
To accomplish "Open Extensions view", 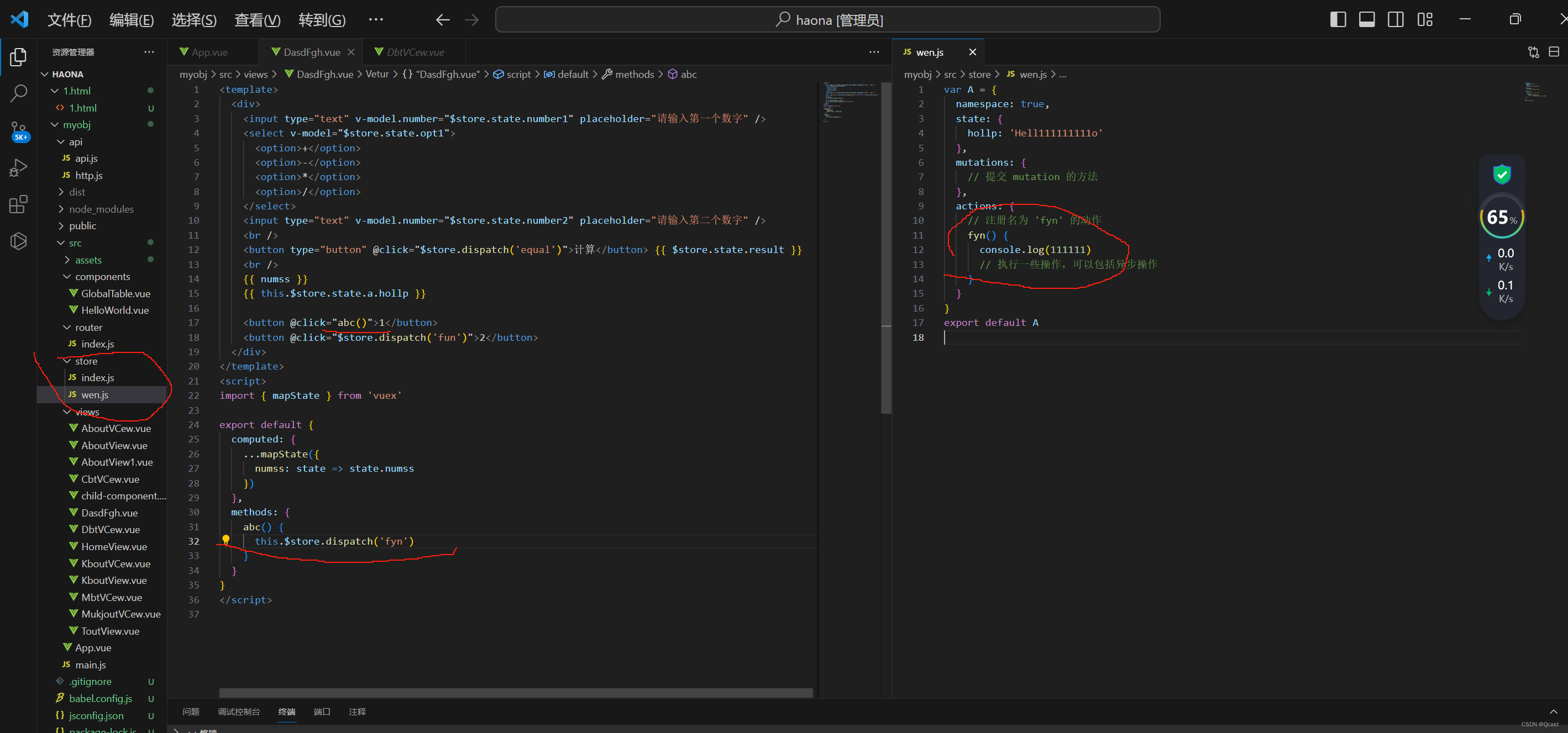I will click(18, 204).
